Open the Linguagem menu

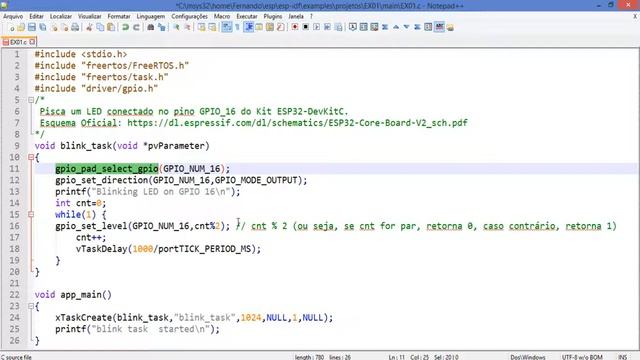coord(151,16)
